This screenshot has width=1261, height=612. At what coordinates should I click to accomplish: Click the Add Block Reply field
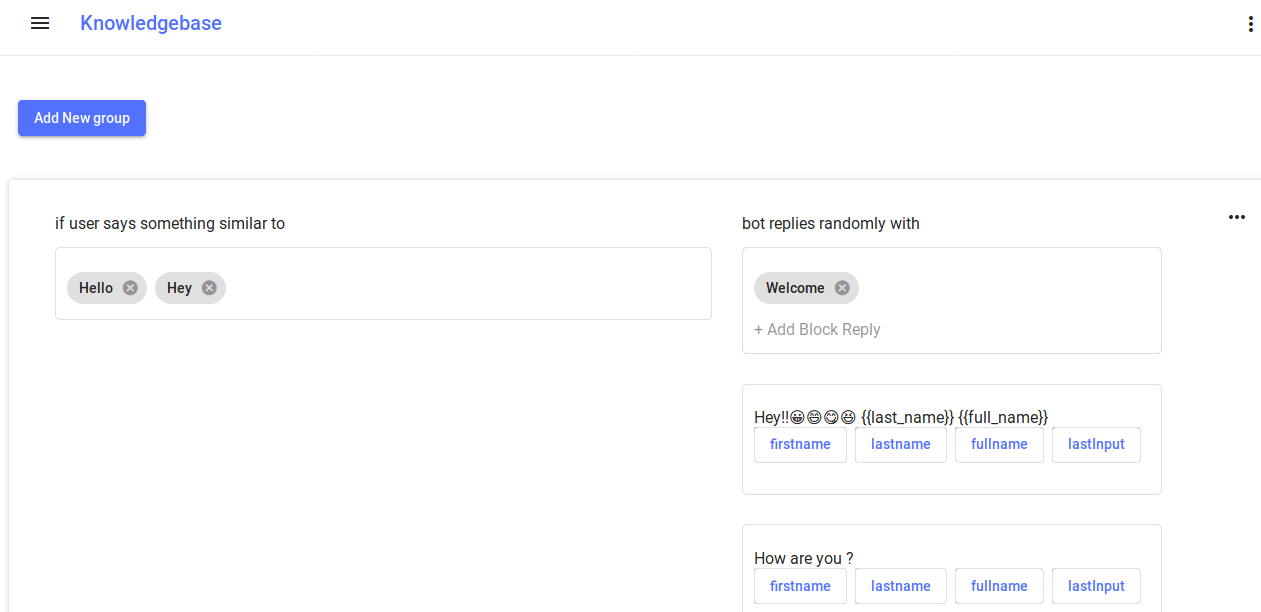(x=817, y=329)
